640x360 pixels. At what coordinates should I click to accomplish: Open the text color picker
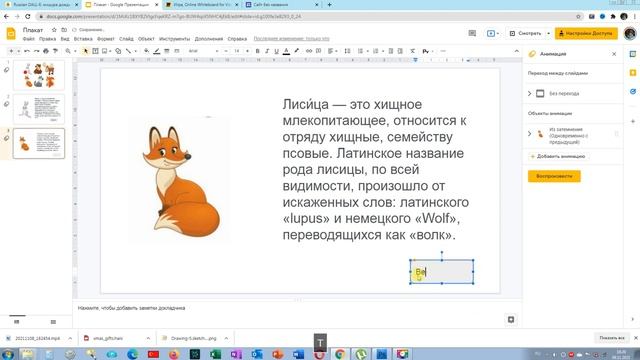[286, 51]
